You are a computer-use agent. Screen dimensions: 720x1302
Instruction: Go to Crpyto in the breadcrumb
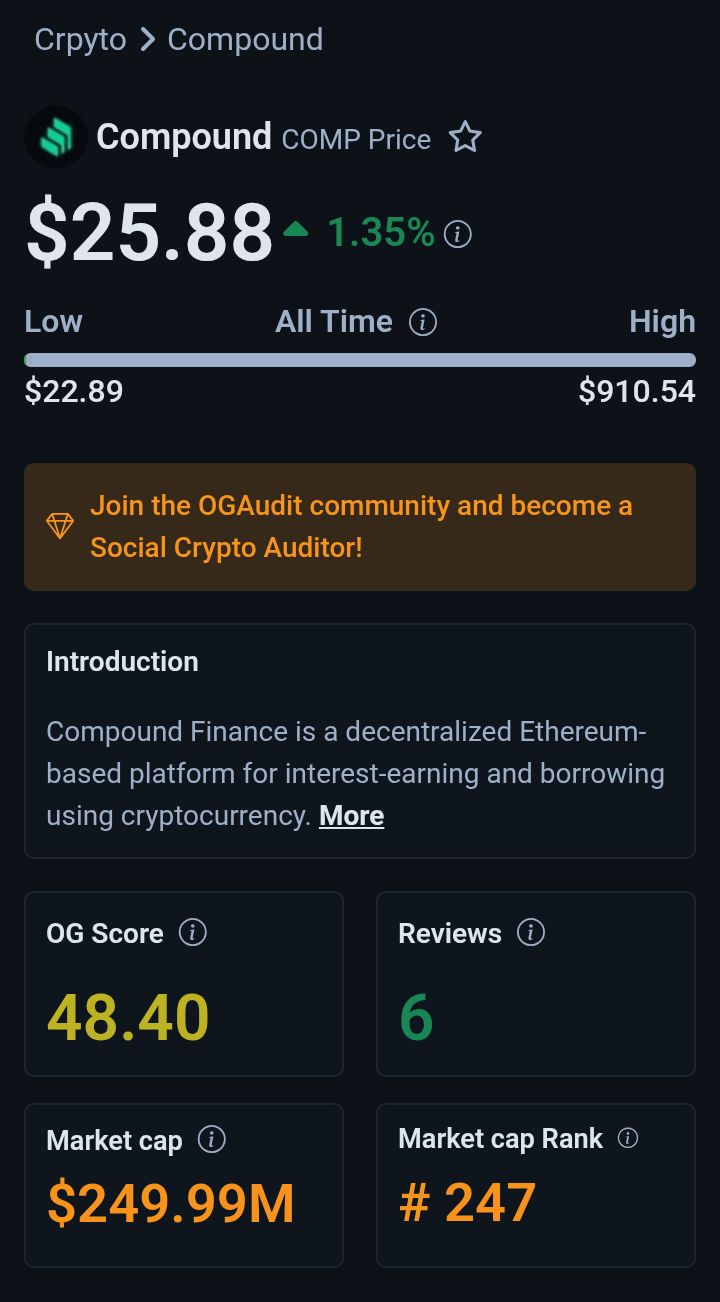click(x=80, y=40)
